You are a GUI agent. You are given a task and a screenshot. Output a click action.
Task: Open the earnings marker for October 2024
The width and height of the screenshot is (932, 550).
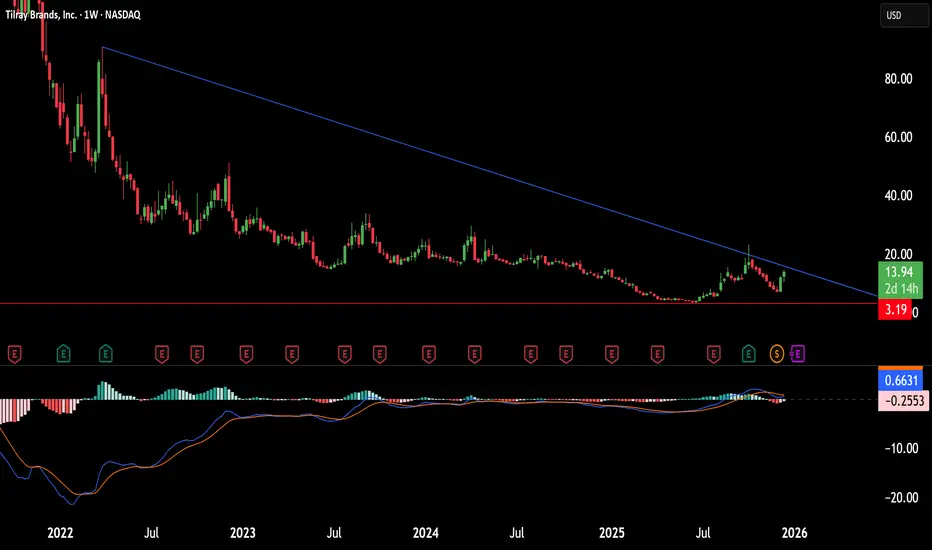[x=565, y=354]
